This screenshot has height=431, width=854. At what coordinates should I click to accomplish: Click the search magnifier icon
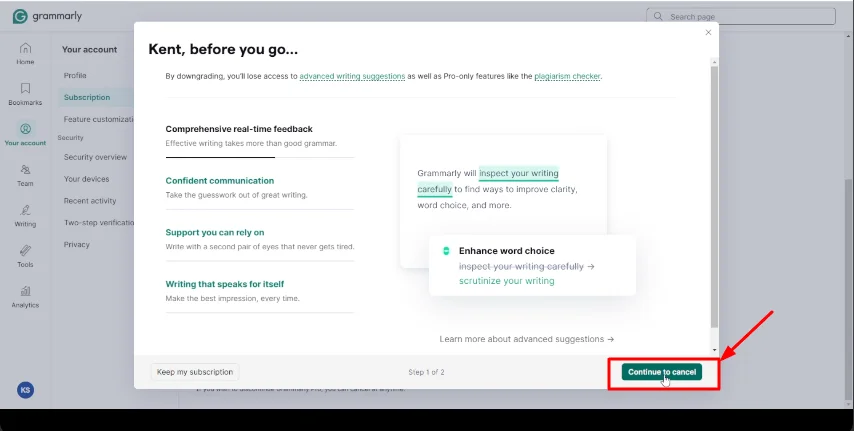coord(658,16)
